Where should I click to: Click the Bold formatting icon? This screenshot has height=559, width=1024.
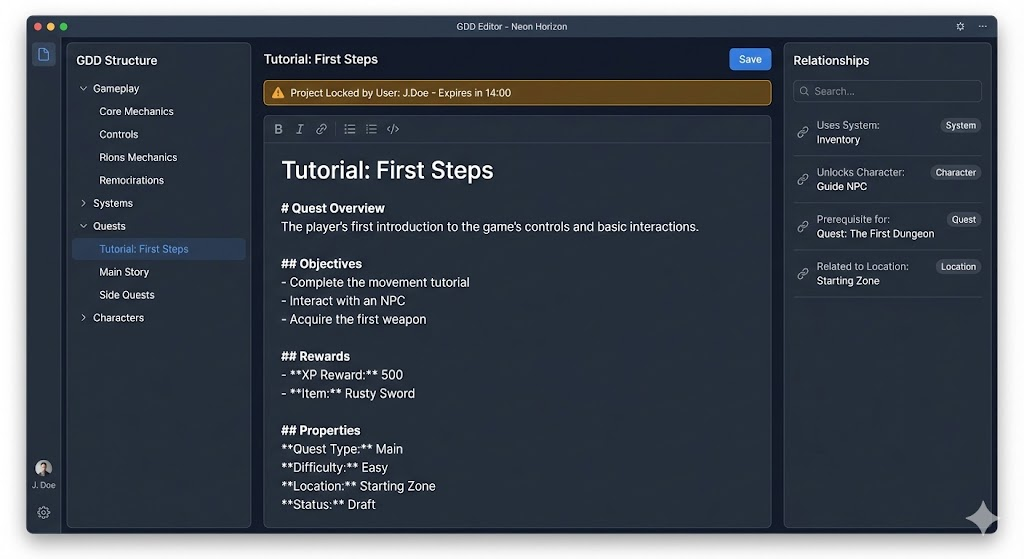click(278, 129)
